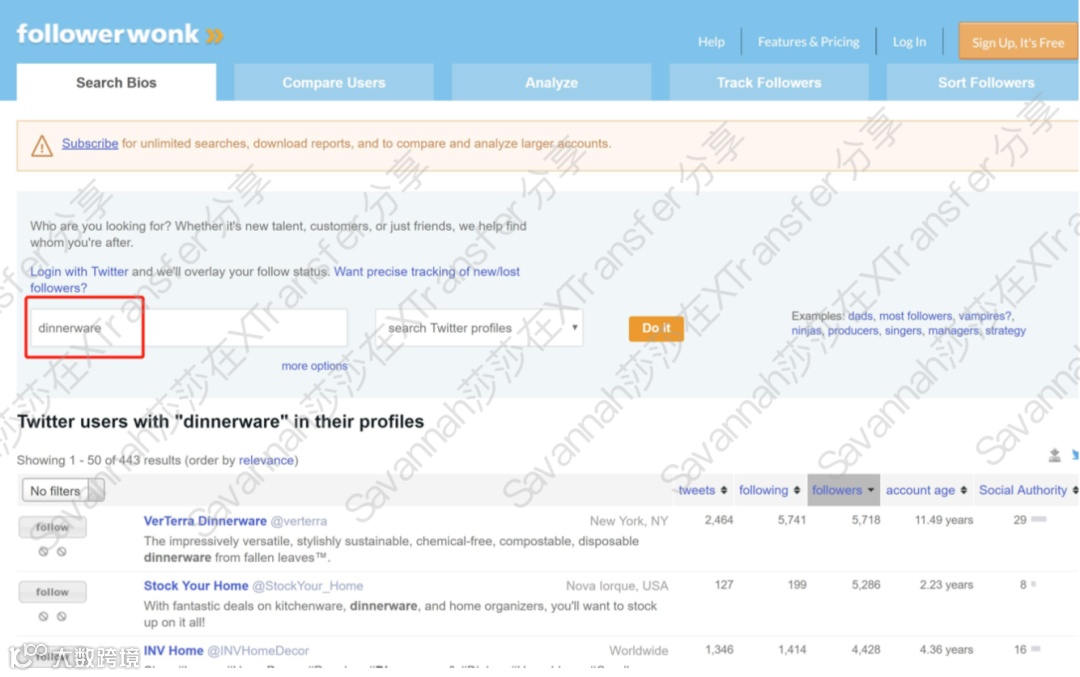Click second block icon under Stock Your Home follow button

click(x=61, y=616)
